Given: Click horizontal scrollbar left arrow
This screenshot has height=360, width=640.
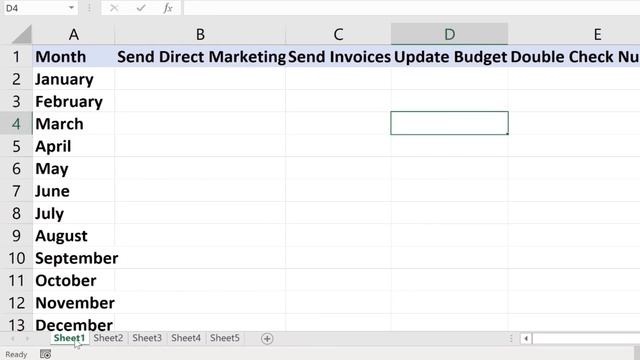Looking at the screenshot, I should [526, 338].
